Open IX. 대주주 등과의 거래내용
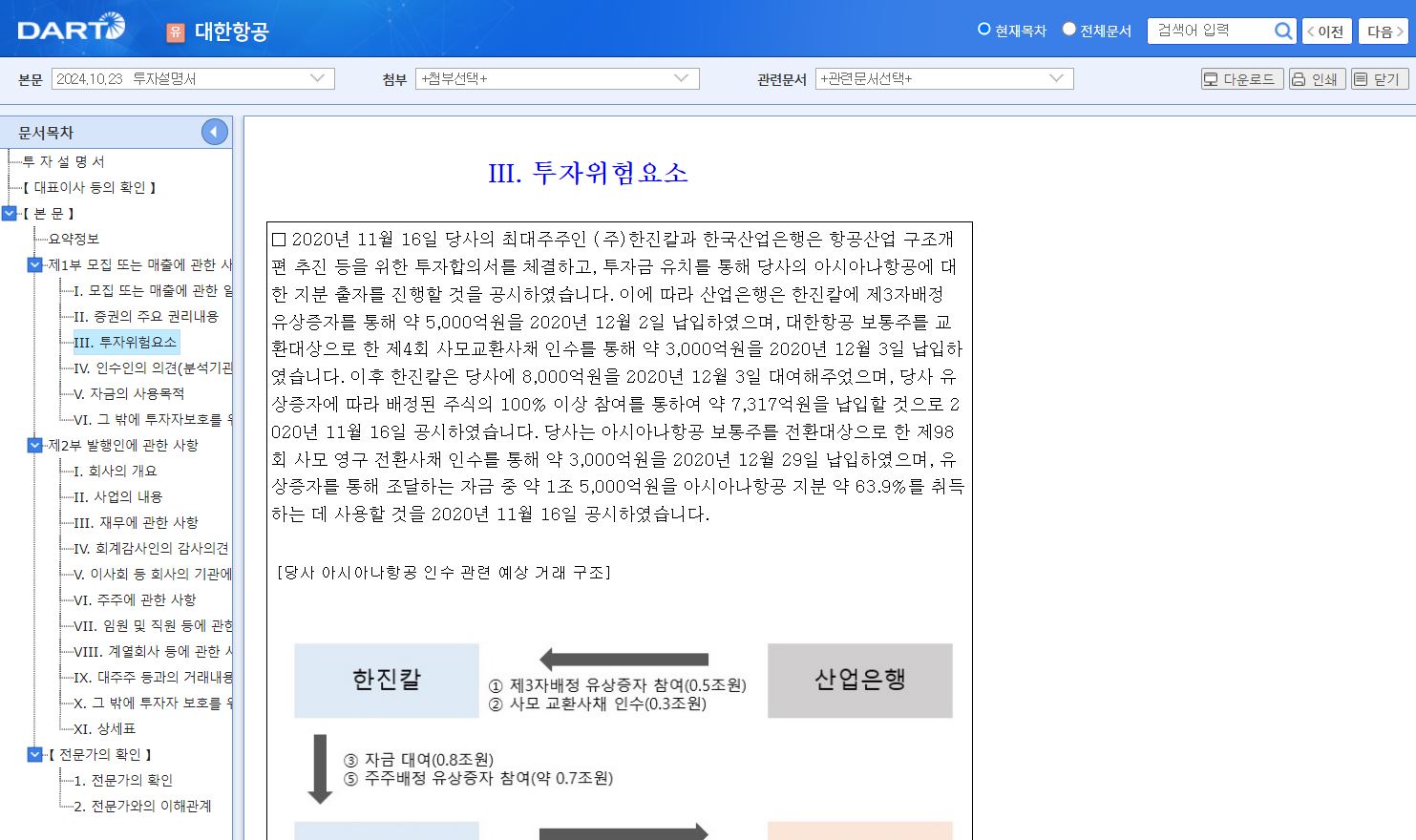Image resolution: width=1416 pixels, height=840 pixels. point(152,677)
